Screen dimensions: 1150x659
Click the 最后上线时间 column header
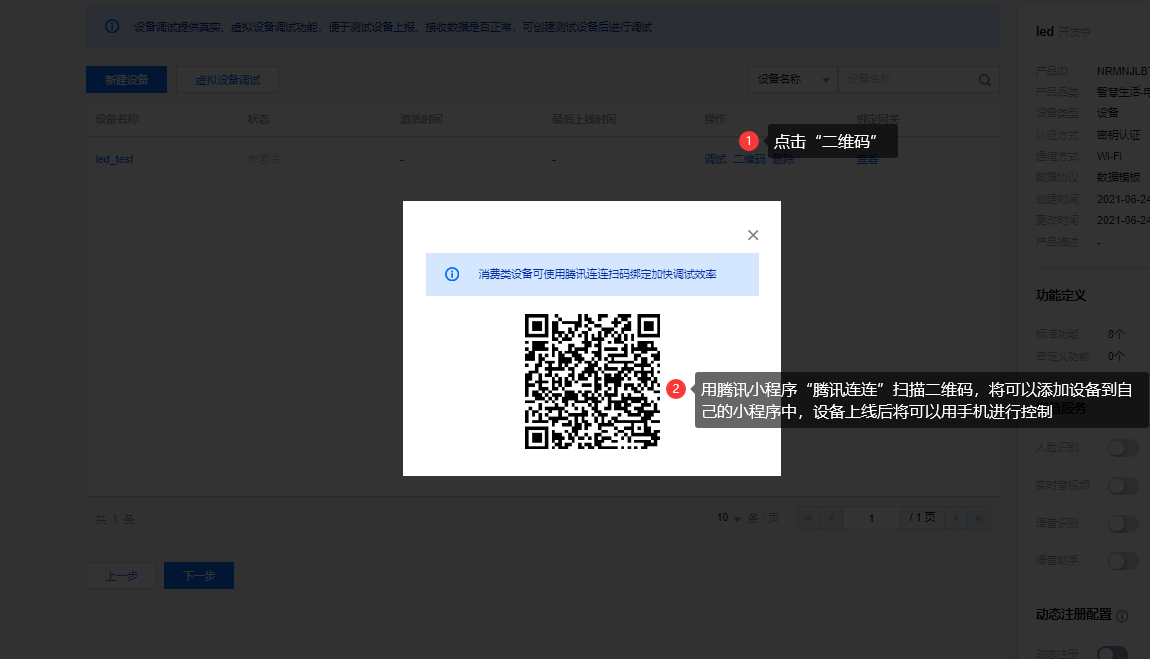tap(584, 119)
